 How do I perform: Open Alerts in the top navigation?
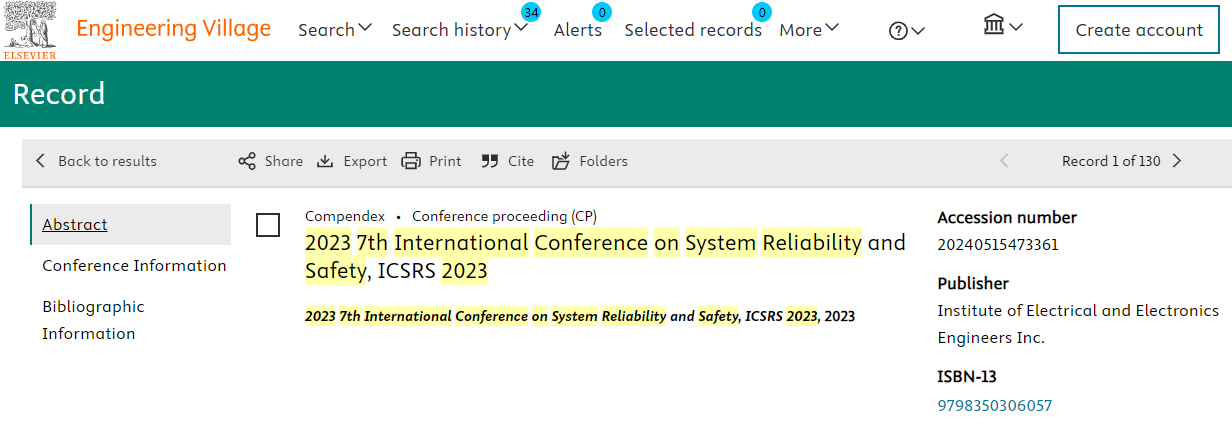(x=578, y=30)
